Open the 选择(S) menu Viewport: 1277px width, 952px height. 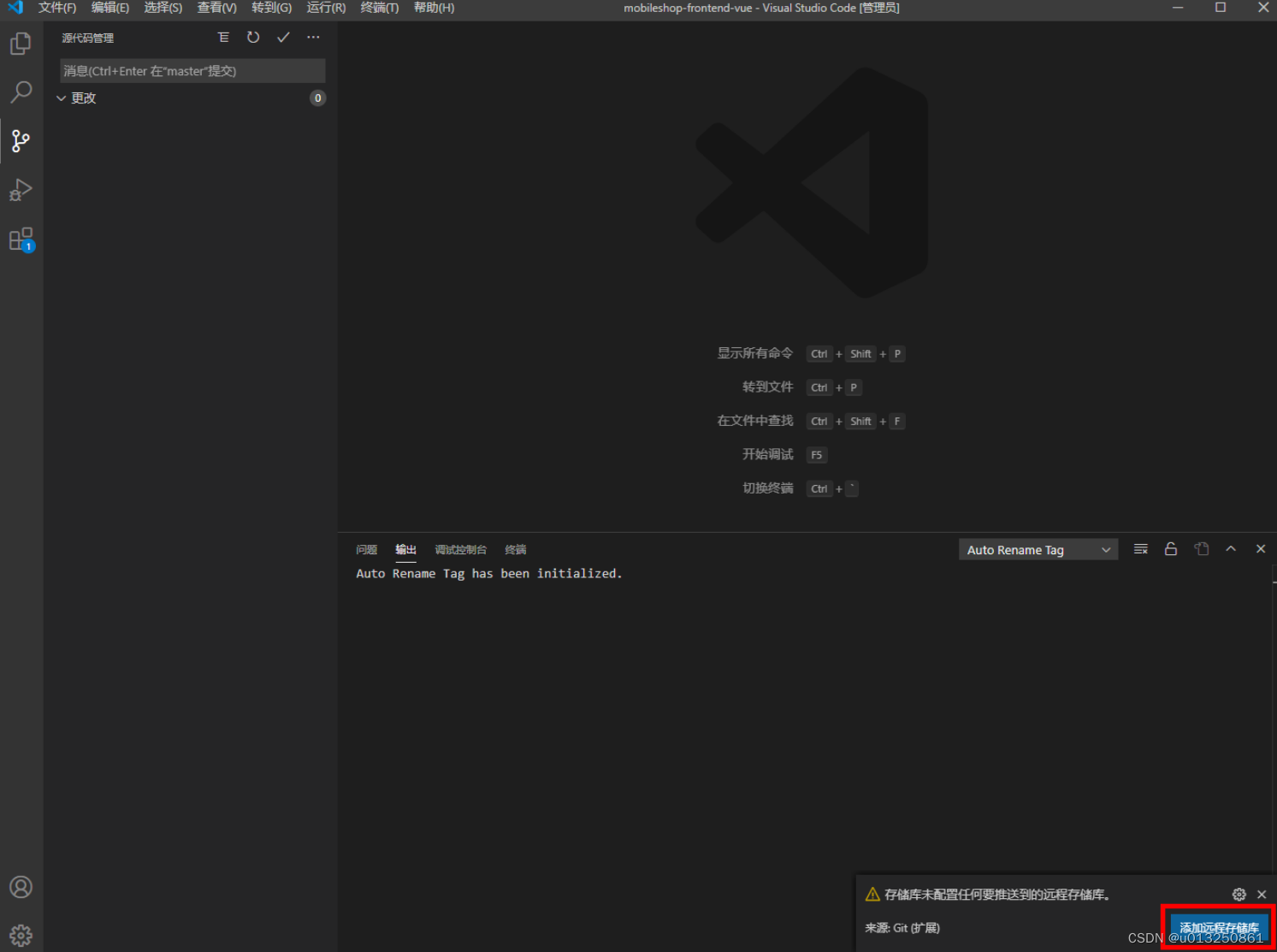pos(163,8)
